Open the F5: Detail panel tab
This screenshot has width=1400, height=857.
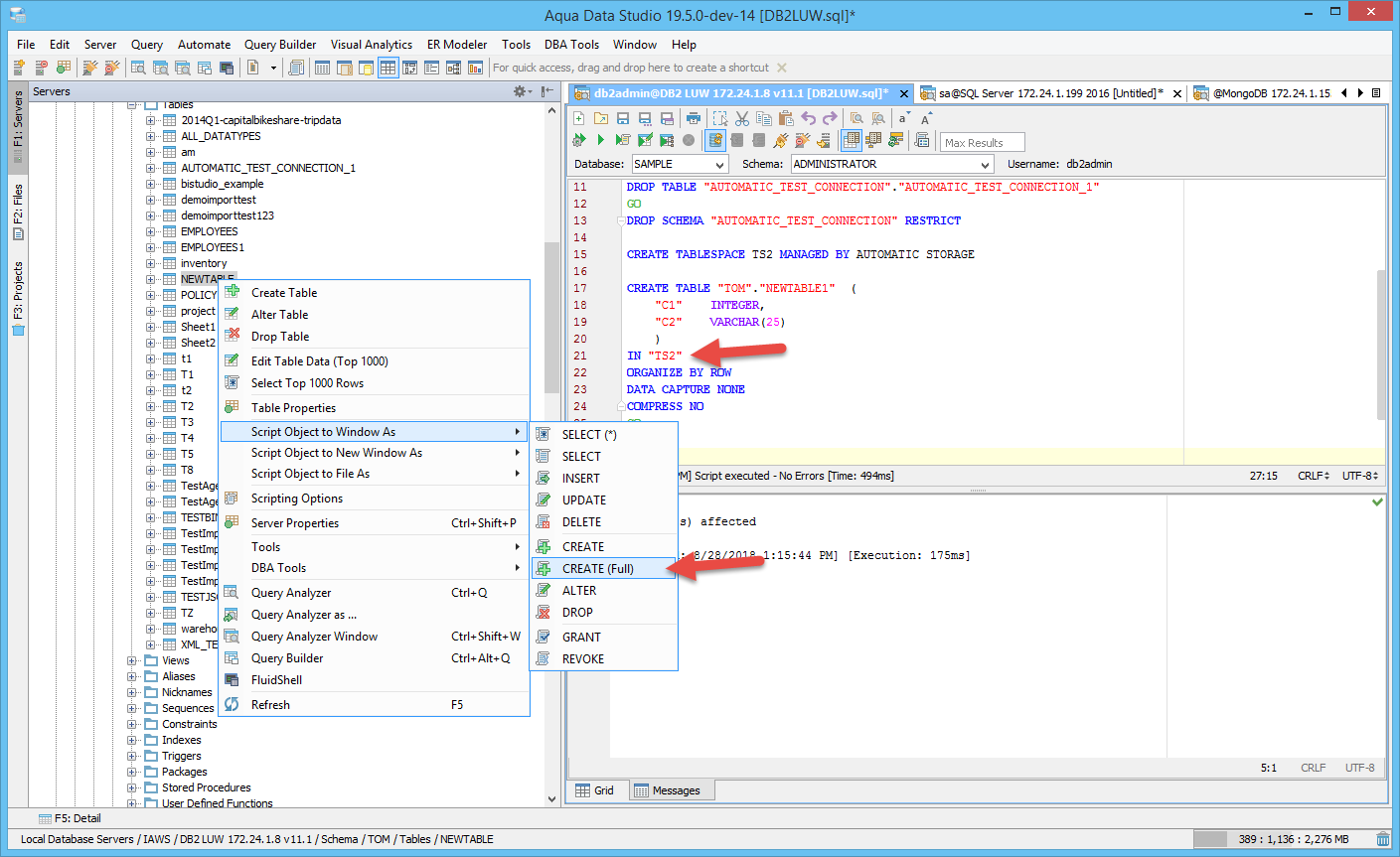coord(70,818)
